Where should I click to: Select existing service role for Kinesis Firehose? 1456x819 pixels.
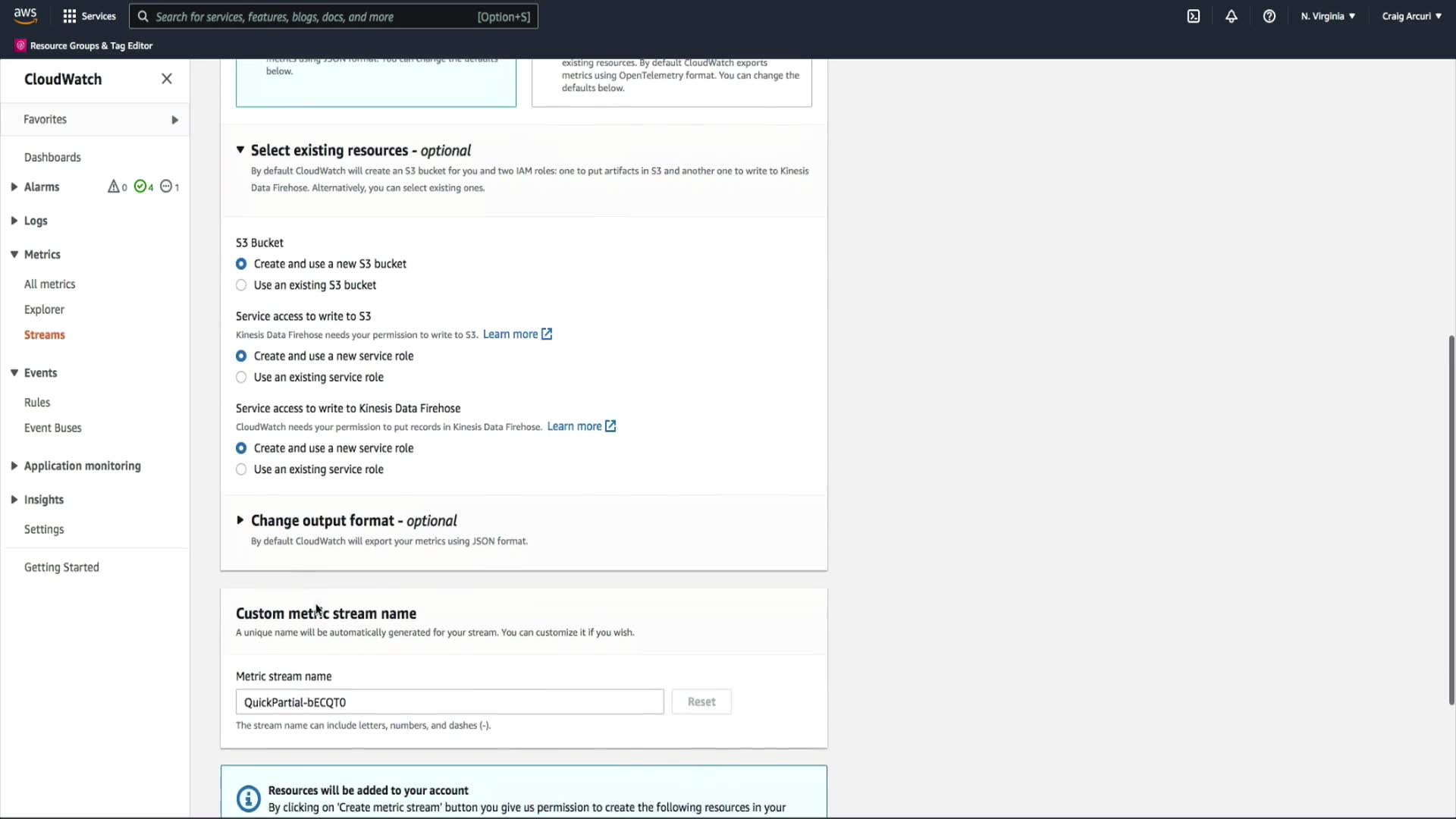pyautogui.click(x=241, y=469)
